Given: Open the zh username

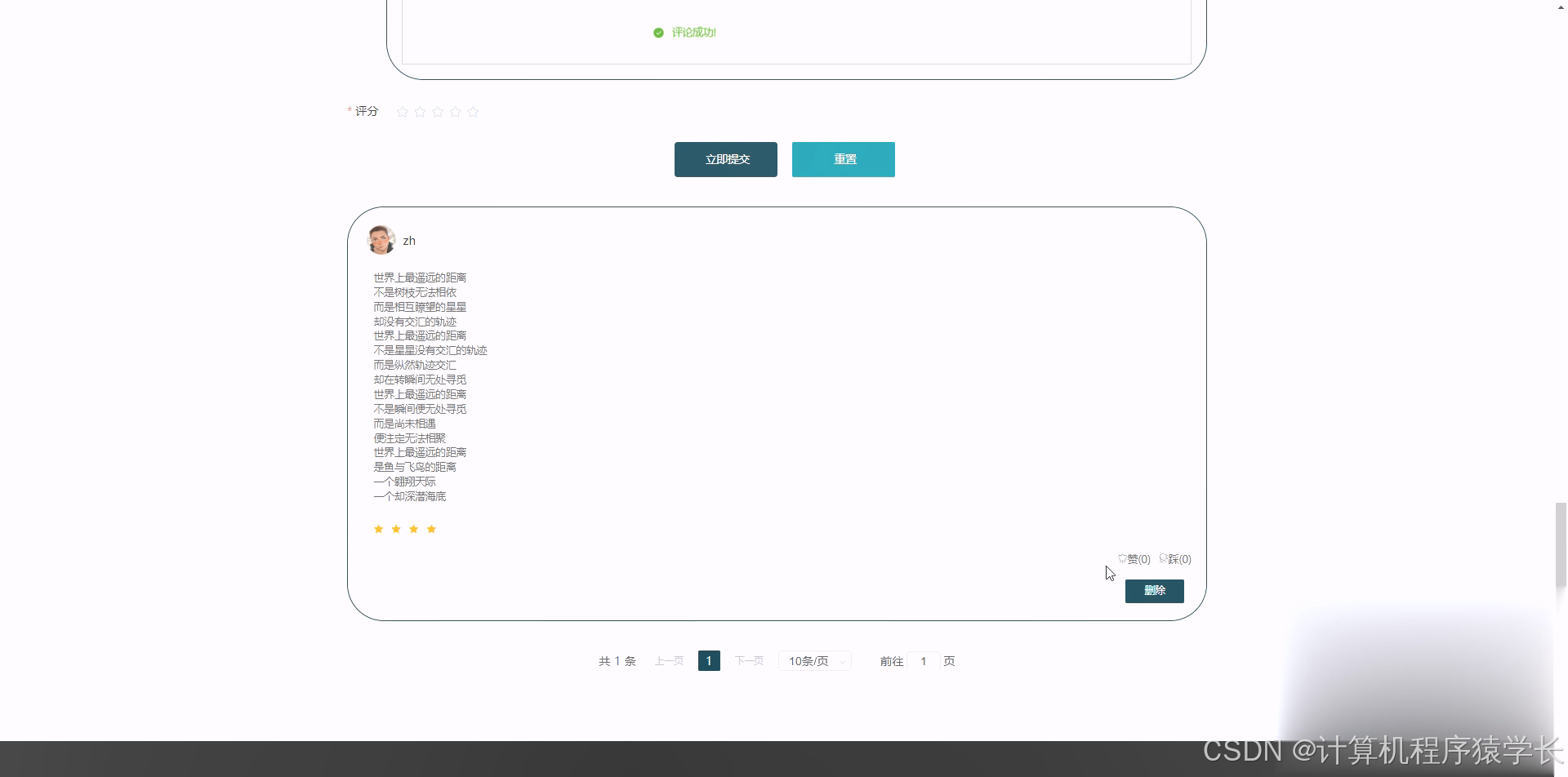Looking at the screenshot, I should tap(409, 241).
